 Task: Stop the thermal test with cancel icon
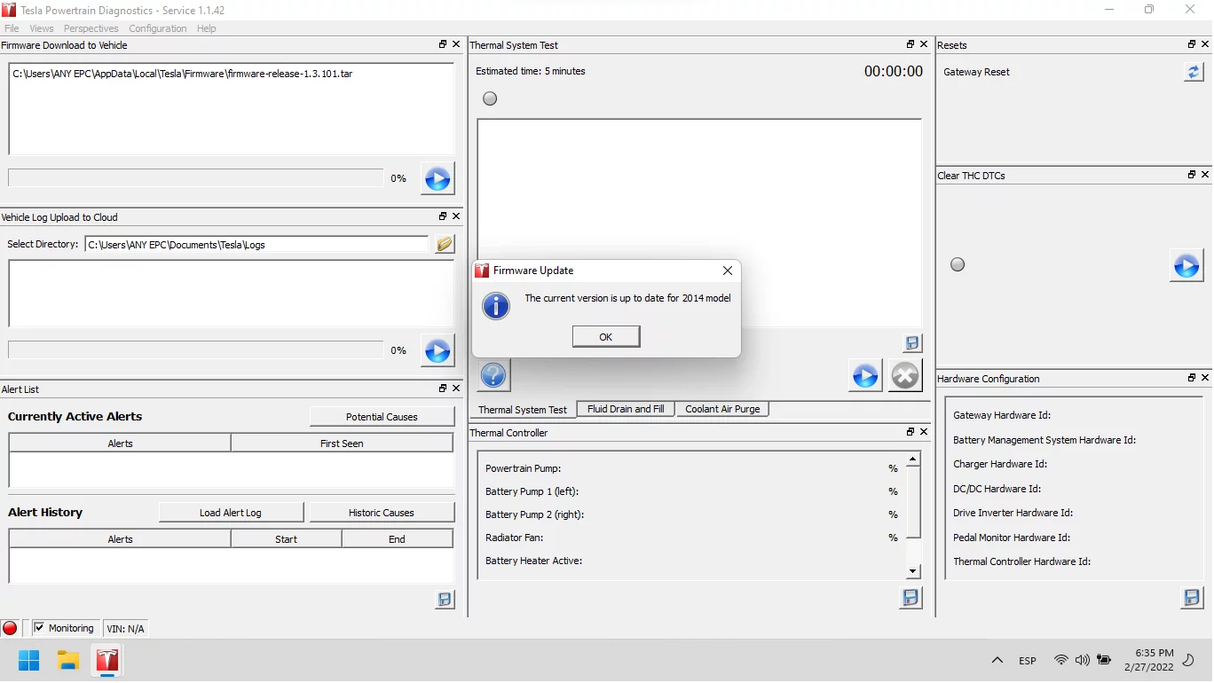click(905, 376)
